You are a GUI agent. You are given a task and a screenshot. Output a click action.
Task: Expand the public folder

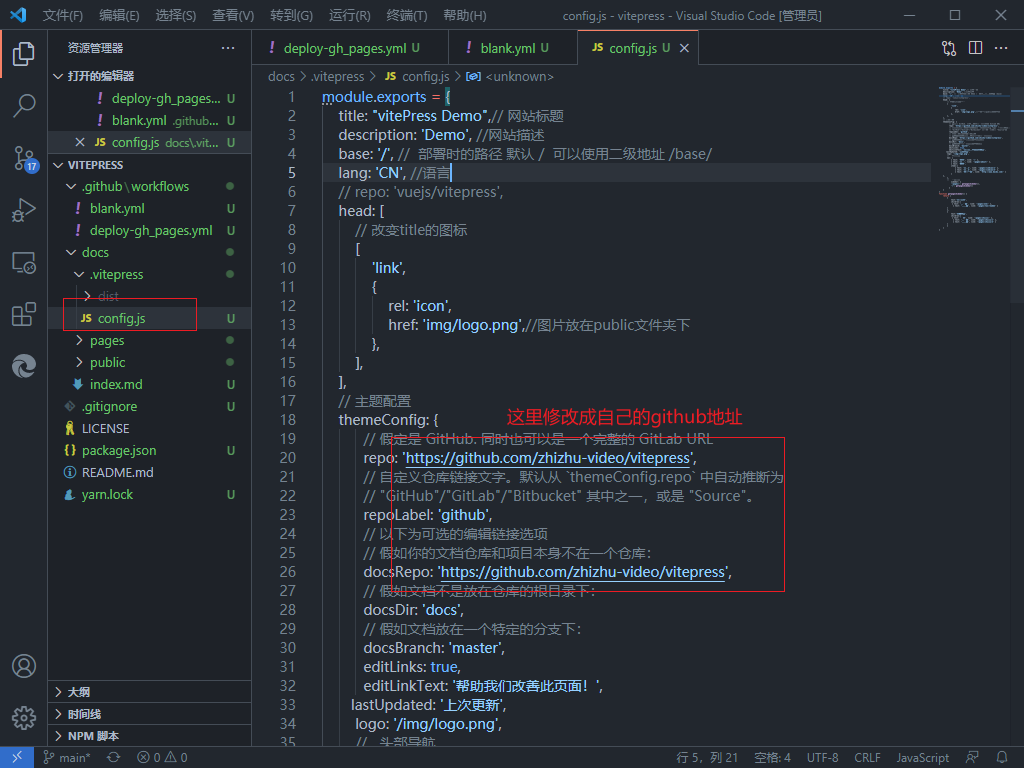150,362
